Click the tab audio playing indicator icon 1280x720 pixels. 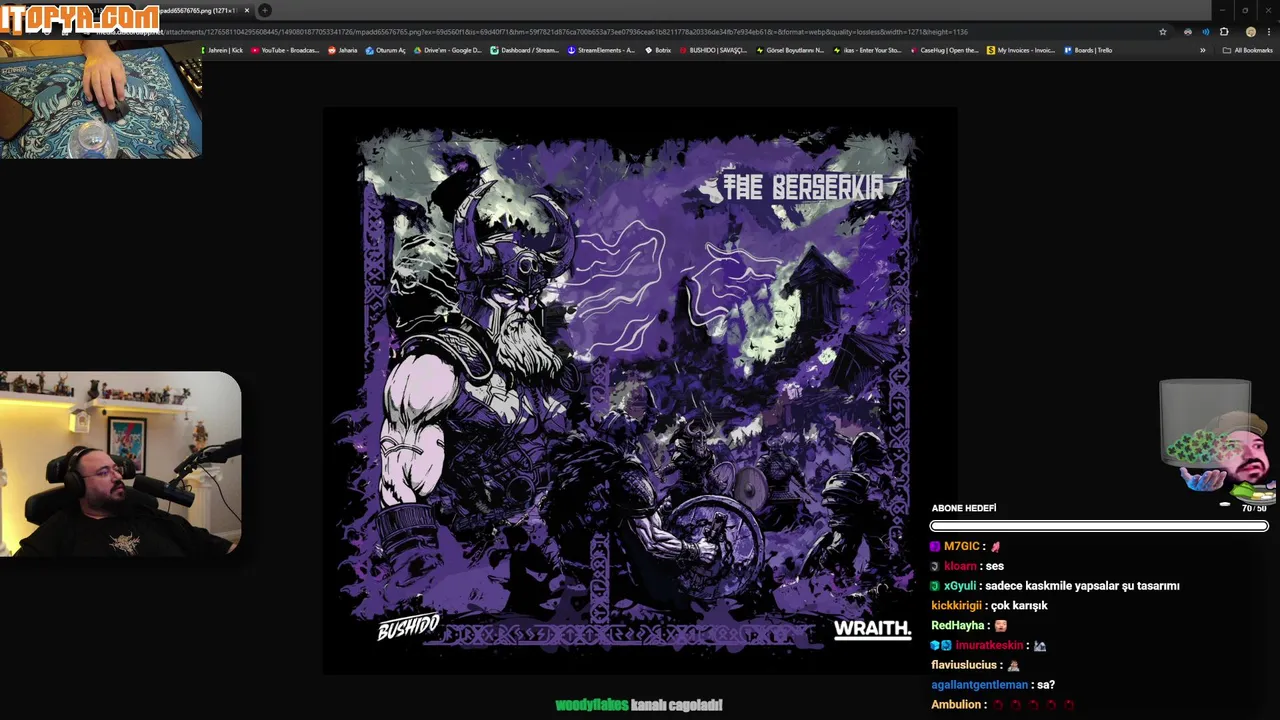(x=1205, y=32)
